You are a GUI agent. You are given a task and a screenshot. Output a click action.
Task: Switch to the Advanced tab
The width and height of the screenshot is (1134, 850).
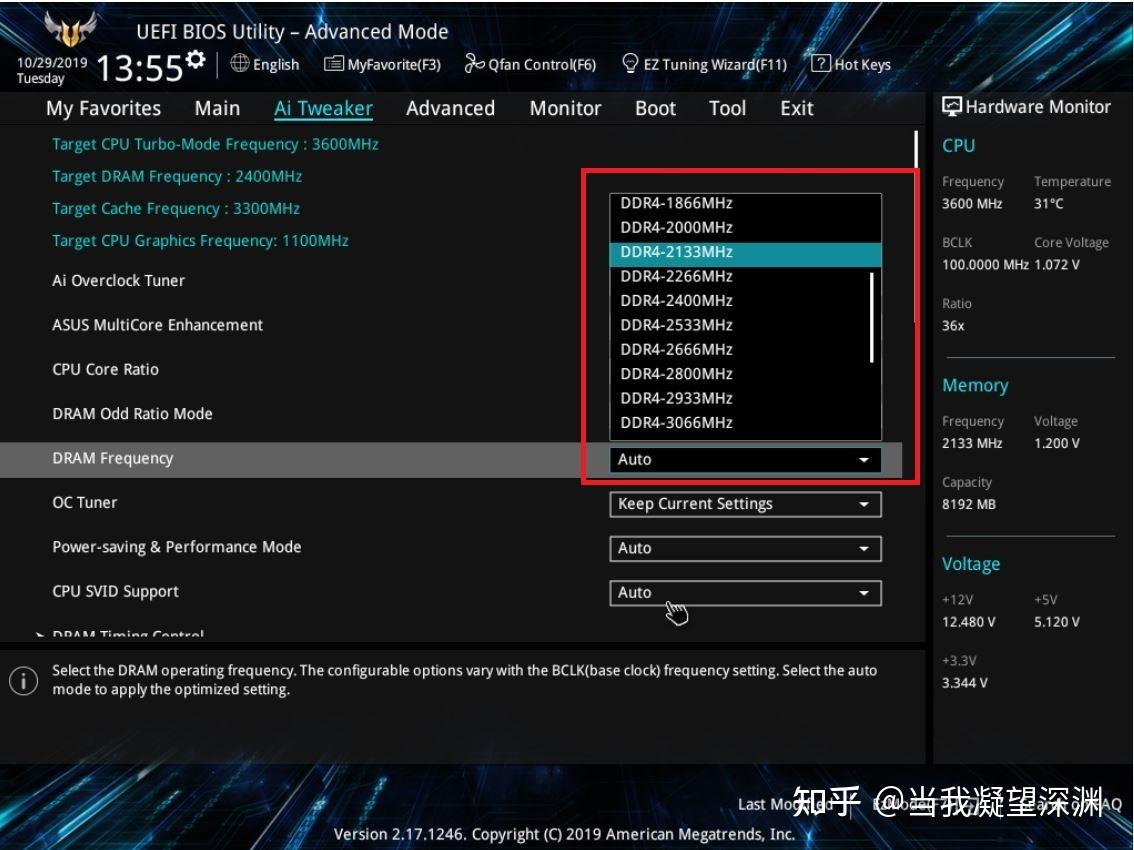[x=450, y=108]
